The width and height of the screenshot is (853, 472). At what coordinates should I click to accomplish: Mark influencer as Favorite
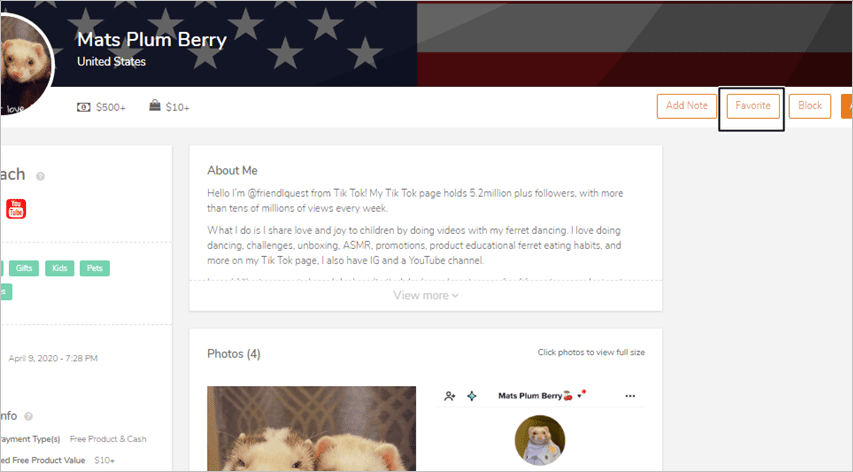click(x=753, y=106)
